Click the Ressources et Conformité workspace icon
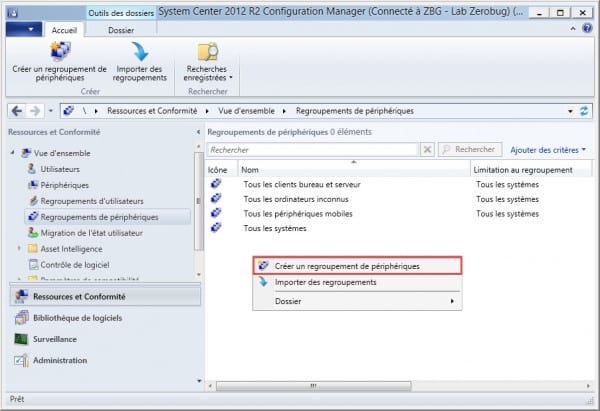Viewport: 600px width, 411px height. coord(21,296)
